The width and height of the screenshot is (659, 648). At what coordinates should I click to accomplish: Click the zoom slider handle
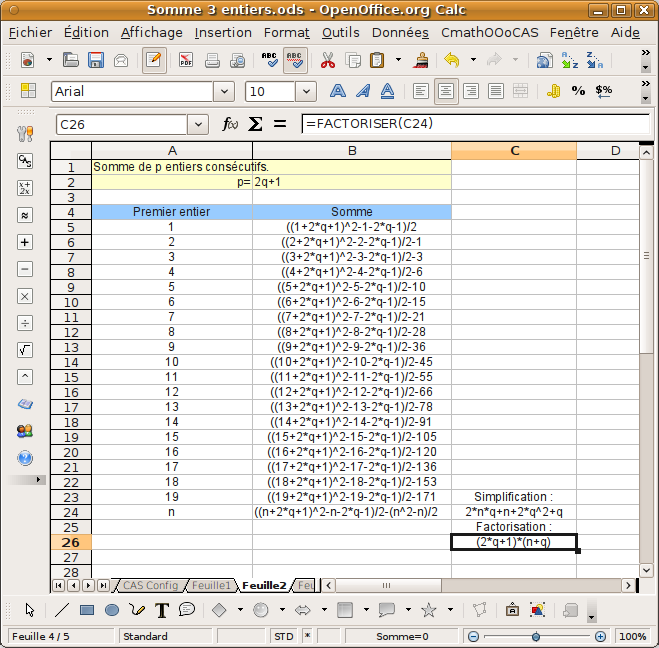pyautogui.click(x=536, y=636)
